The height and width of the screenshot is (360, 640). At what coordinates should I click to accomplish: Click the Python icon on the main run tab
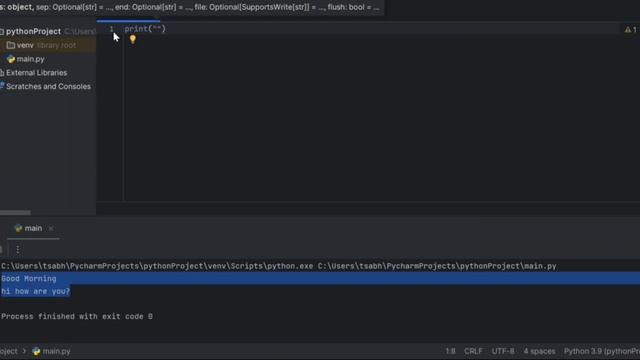point(18,228)
